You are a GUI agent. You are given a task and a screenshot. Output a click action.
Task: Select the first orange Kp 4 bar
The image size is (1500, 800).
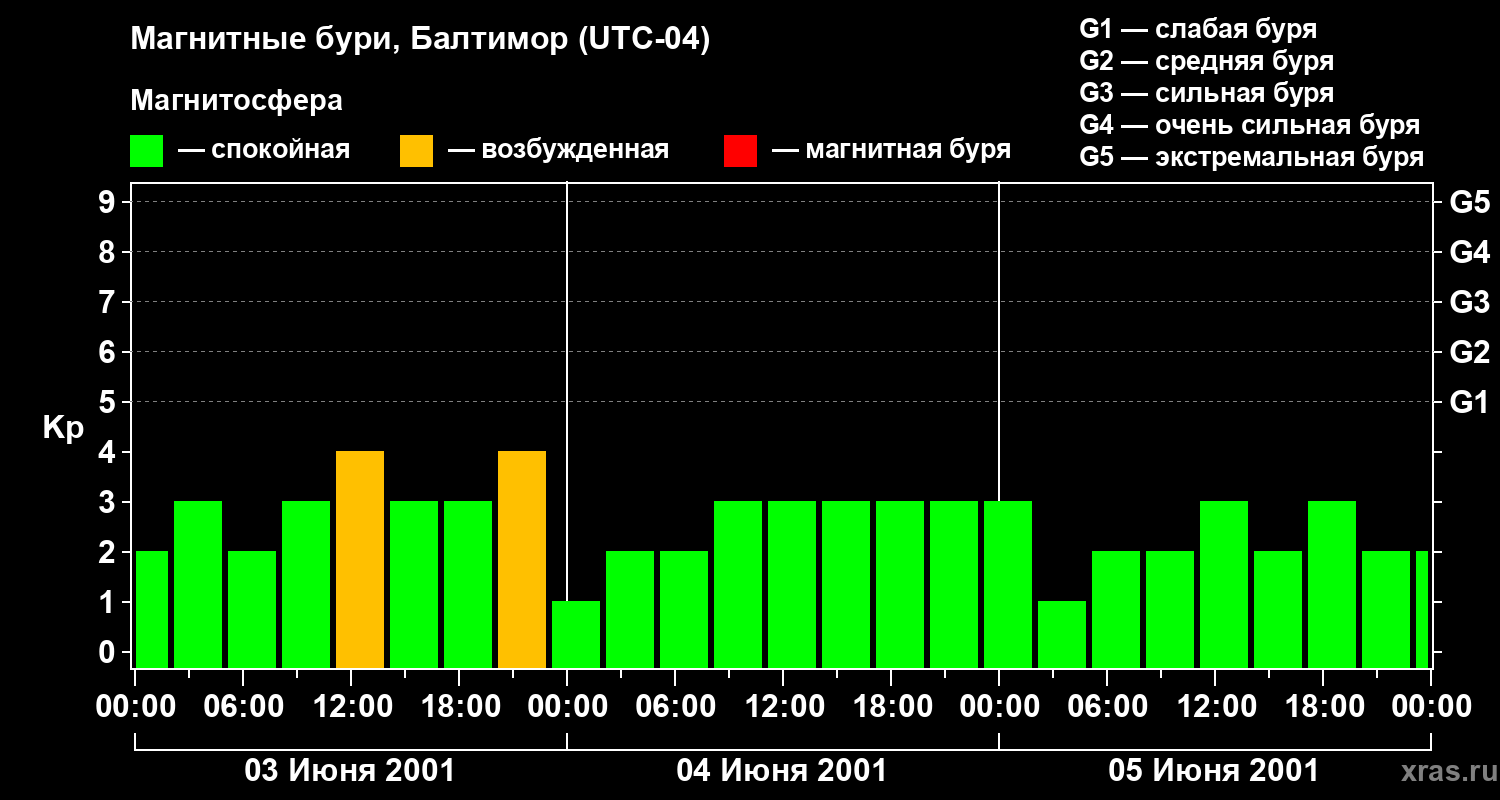(x=360, y=559)
